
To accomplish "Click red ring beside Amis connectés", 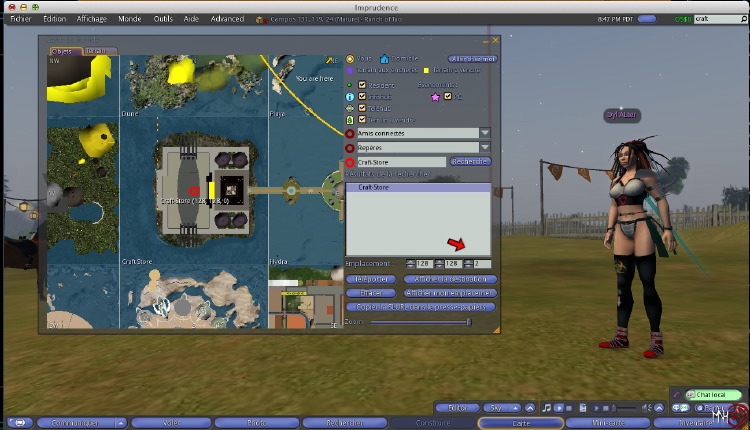I will (350, 133).
